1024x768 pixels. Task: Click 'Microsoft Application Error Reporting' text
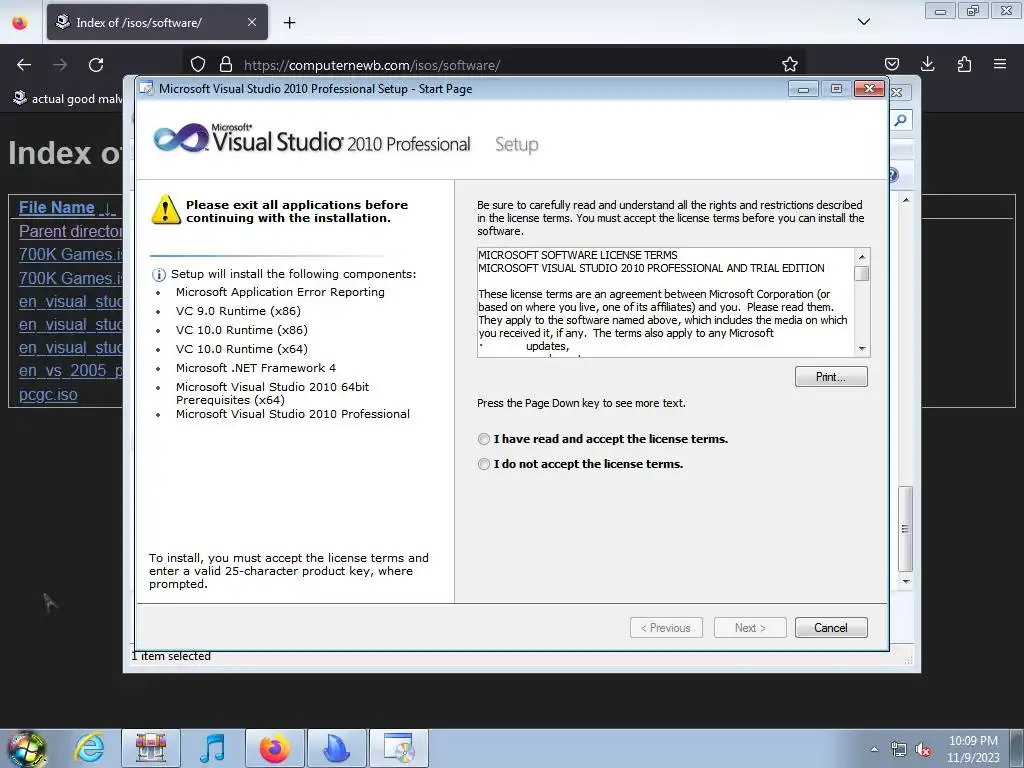pos(280,292)
